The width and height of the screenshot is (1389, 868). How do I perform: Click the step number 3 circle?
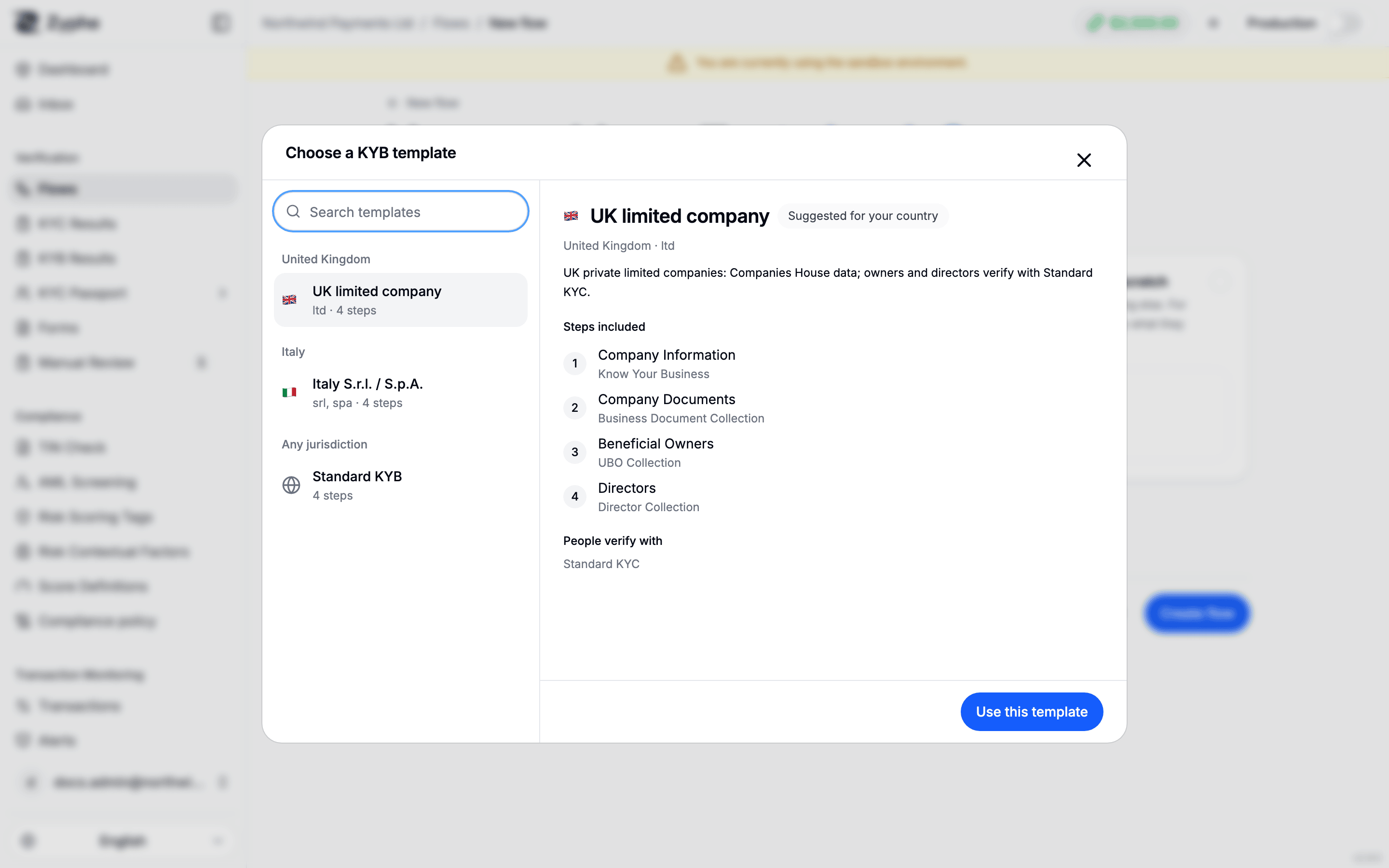tap(574, 452)
